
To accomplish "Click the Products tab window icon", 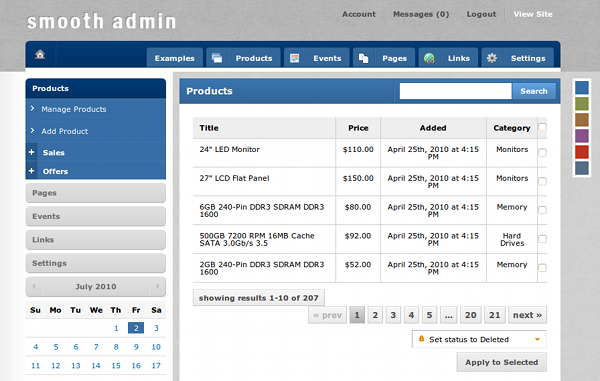I will coord(217,58).
